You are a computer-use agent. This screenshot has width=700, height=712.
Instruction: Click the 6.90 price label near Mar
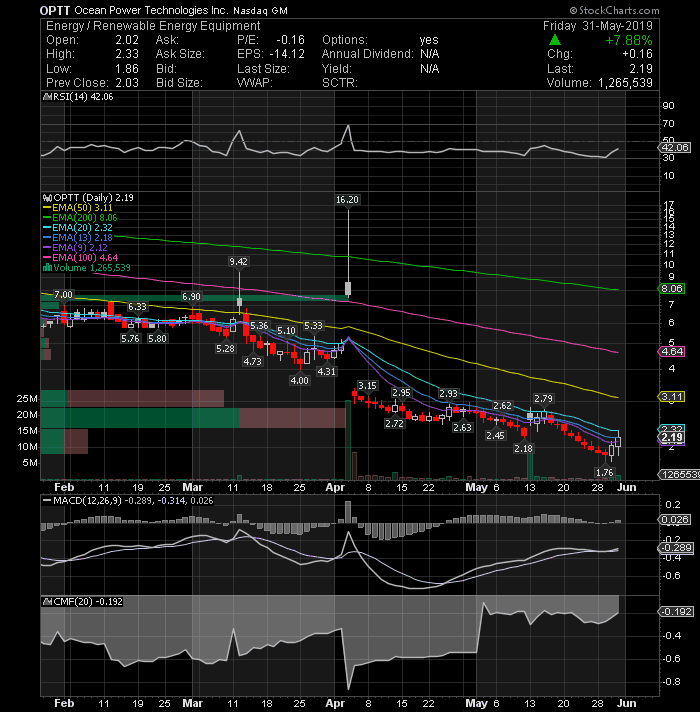coord(191,297)
